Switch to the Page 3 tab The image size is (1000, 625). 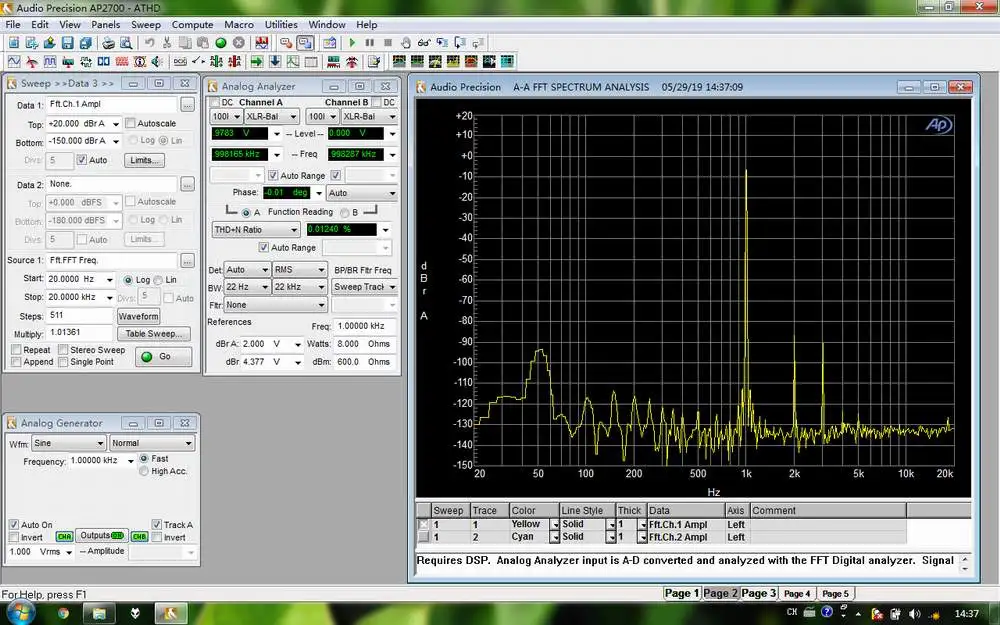point(758,593)
